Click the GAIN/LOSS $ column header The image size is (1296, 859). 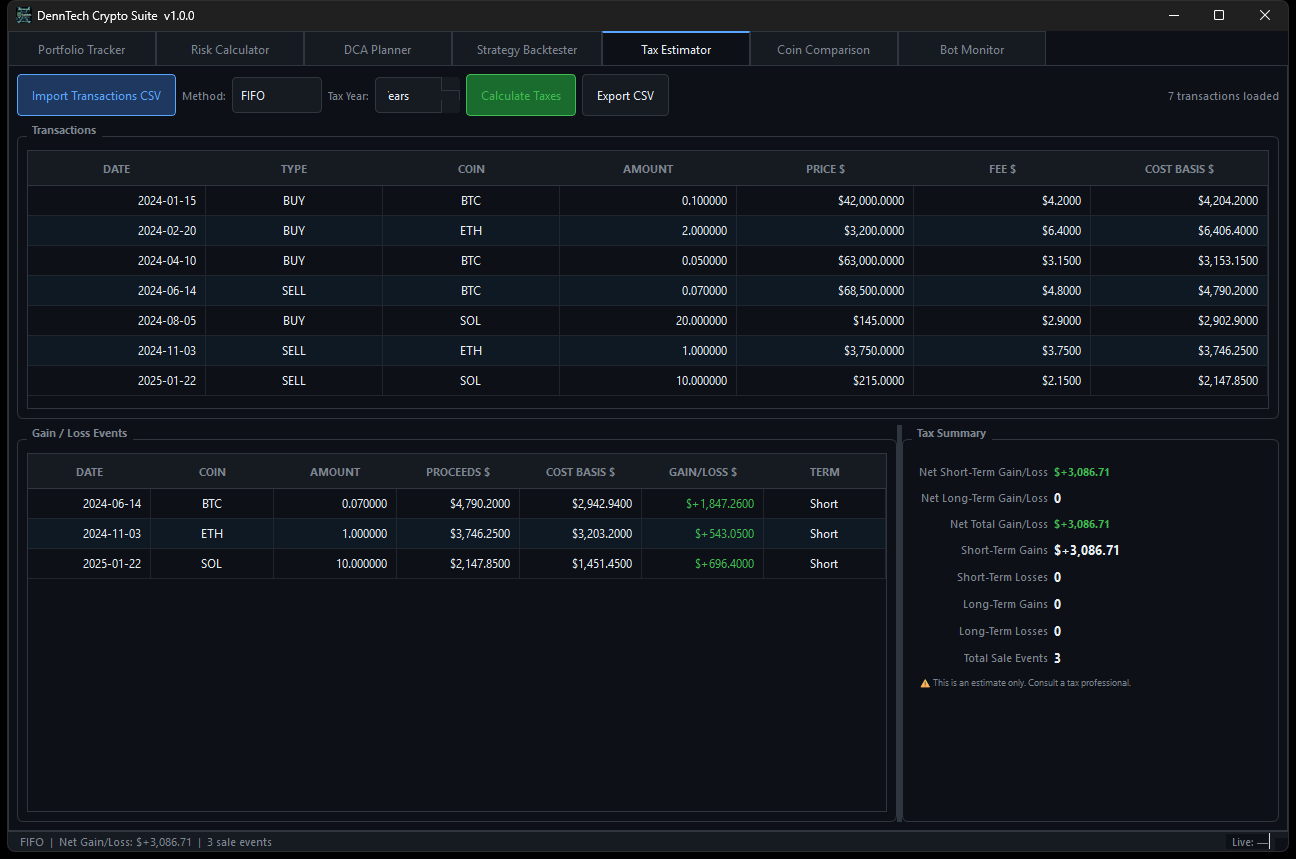tap(702, 472)
